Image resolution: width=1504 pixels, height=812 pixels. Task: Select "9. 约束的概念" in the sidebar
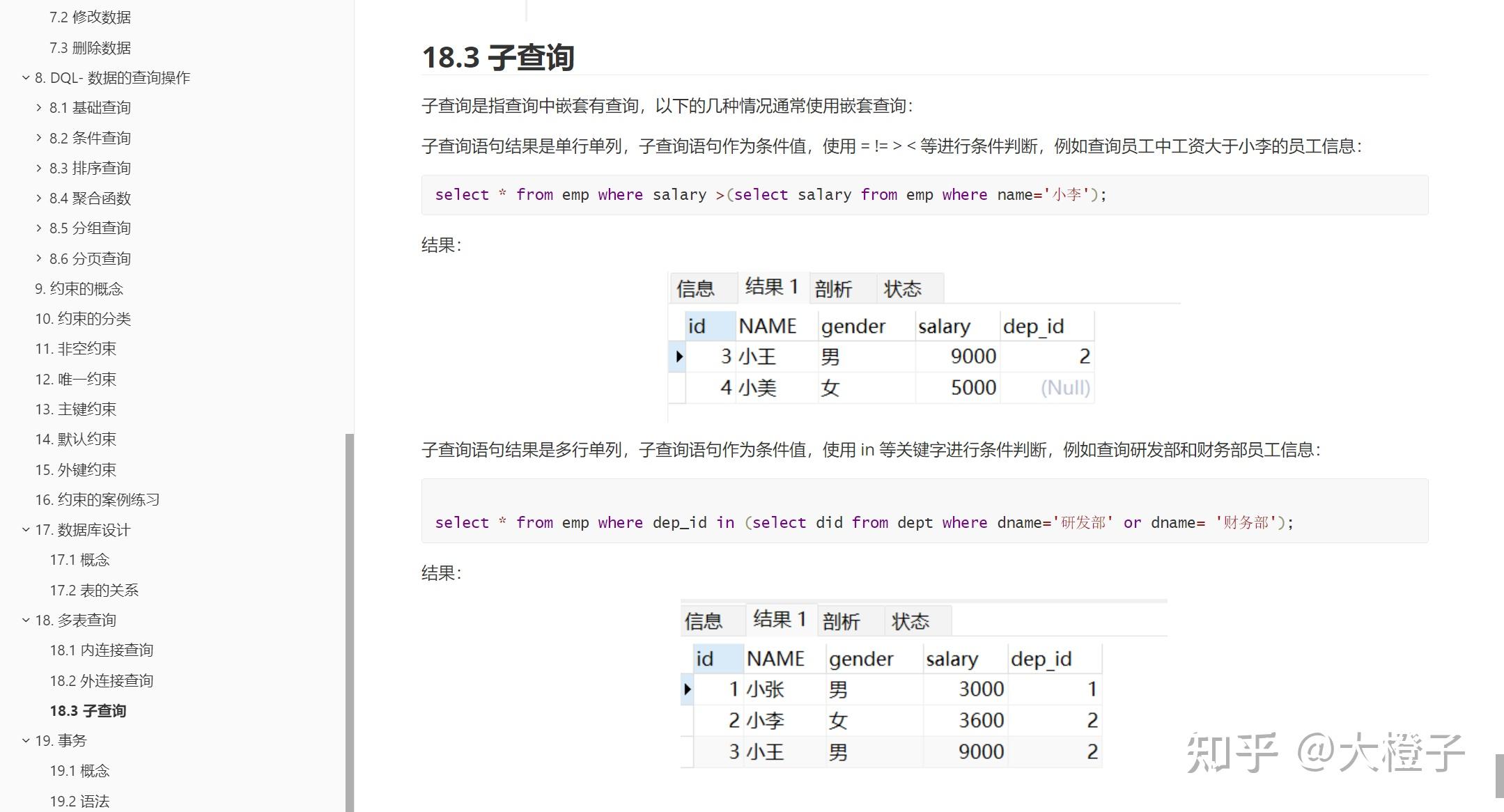click(x=79, y=288)
